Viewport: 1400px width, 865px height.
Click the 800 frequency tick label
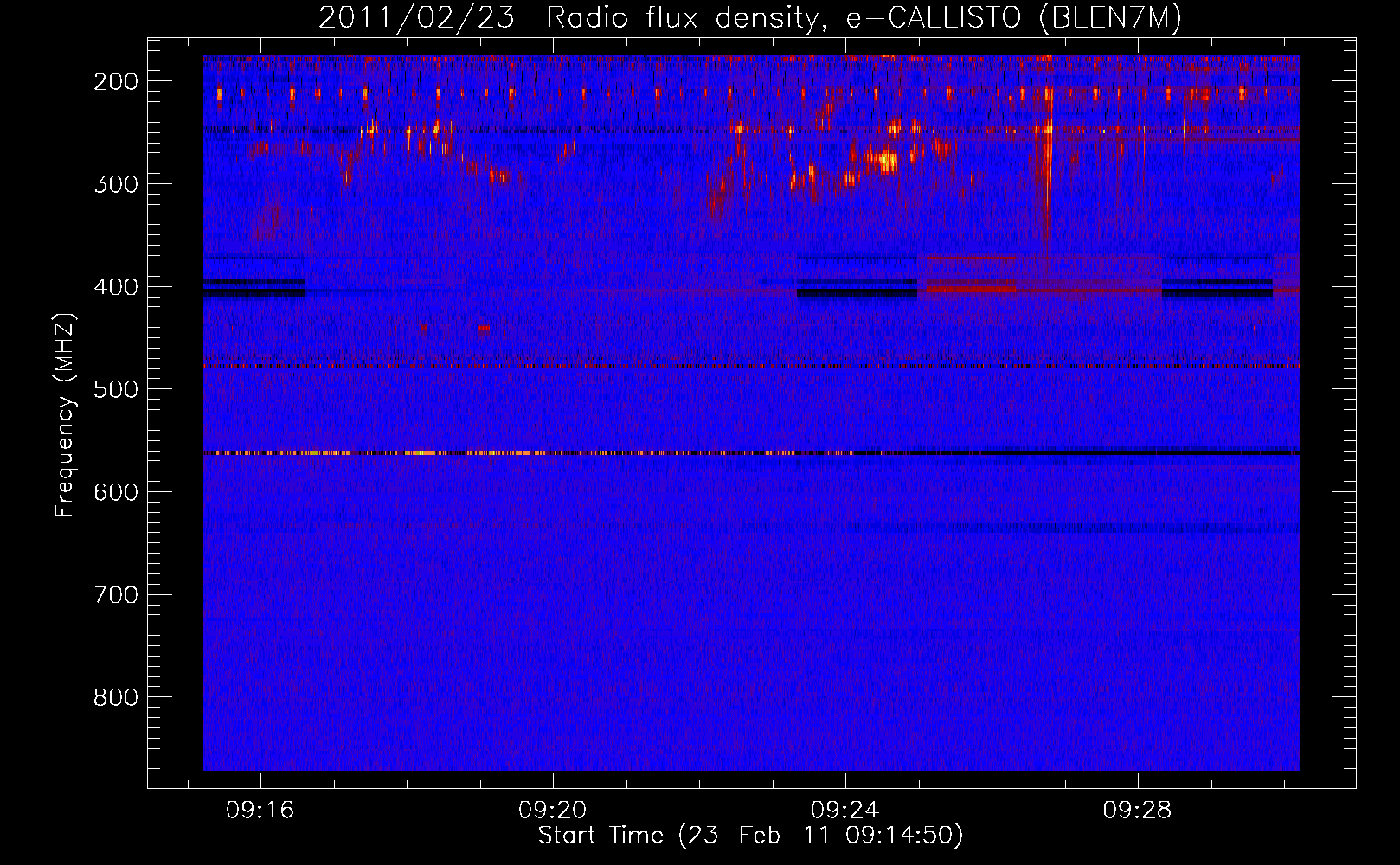(116, 697)
